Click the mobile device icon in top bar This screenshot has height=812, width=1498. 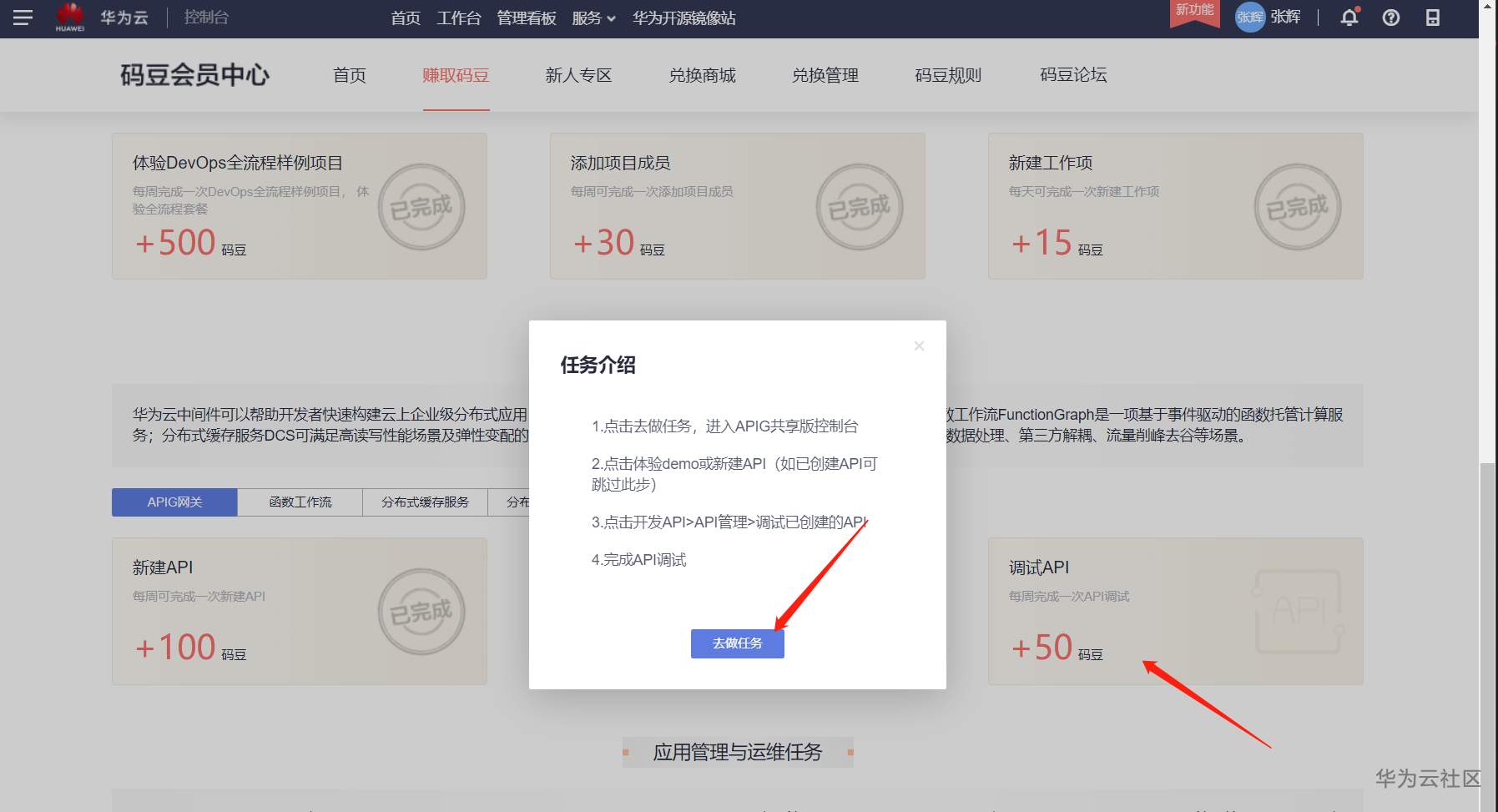coord(1433,18)
